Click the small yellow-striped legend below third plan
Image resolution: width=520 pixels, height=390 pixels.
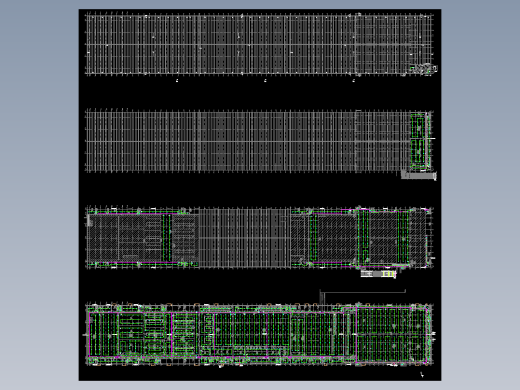(378, 274)
